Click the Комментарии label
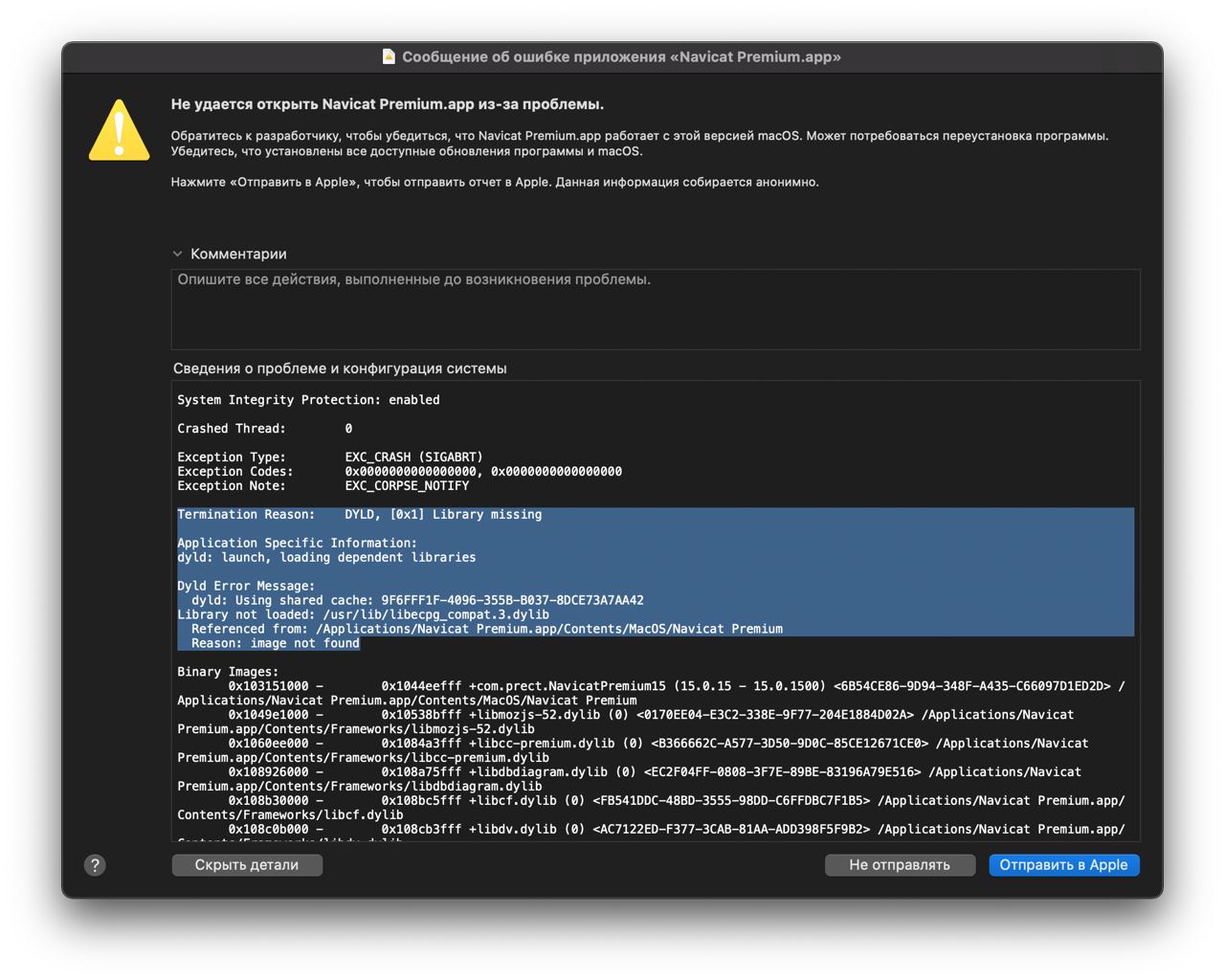Viewport: 1225px width, 980px height. tap(238, 254)
